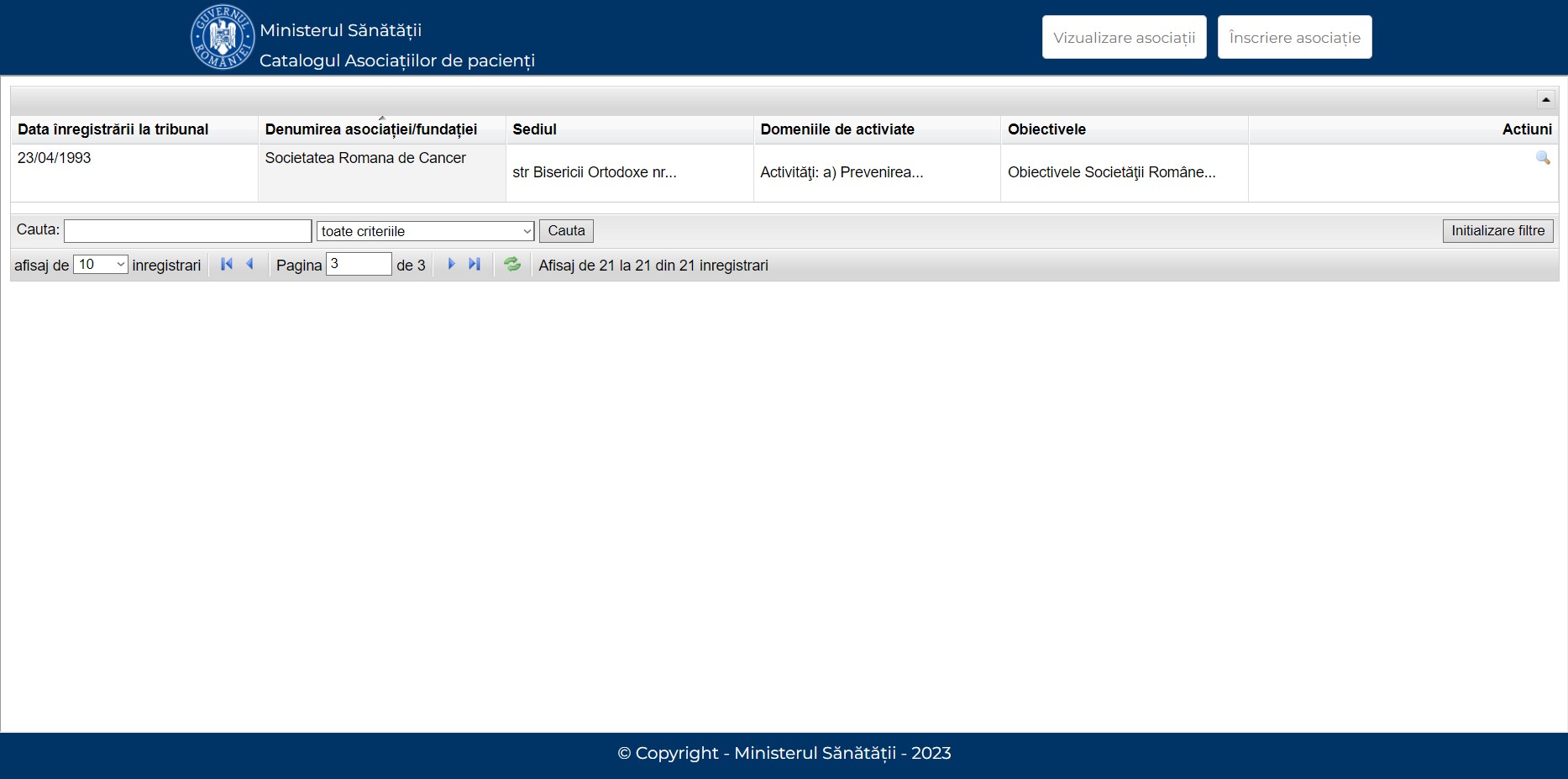Viewport: 1568px width, 779px height.
Task: Sort by Domeniile de activiate column
Action: coord(877,129)
